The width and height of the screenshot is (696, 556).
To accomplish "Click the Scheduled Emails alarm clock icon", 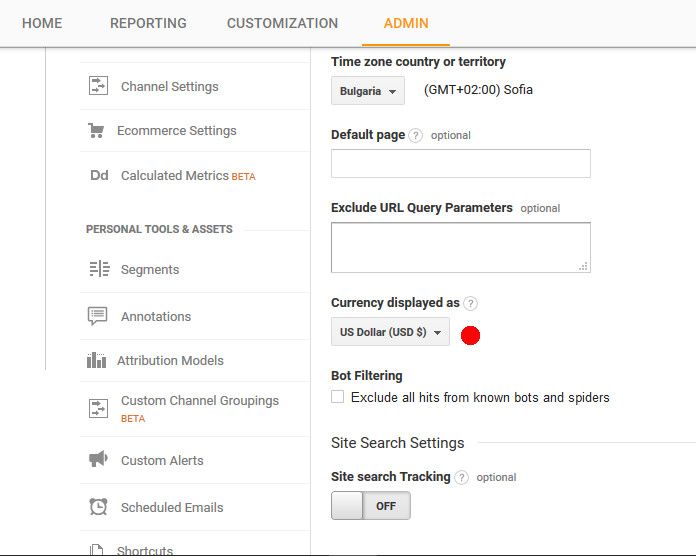I will (98, 506).
